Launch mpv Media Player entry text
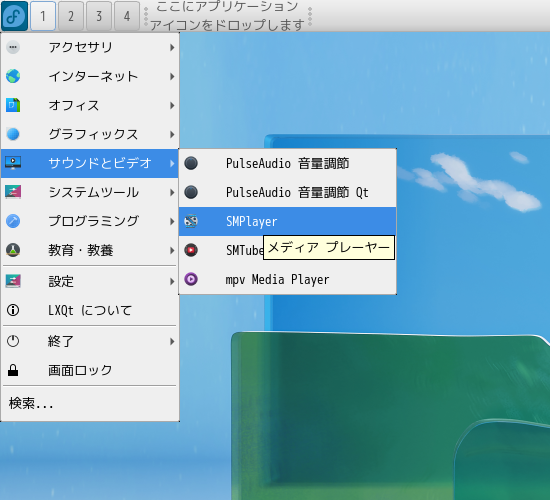The height and width of the screenshot is (500, 550). pyautogui.click(x=277, y=279)
